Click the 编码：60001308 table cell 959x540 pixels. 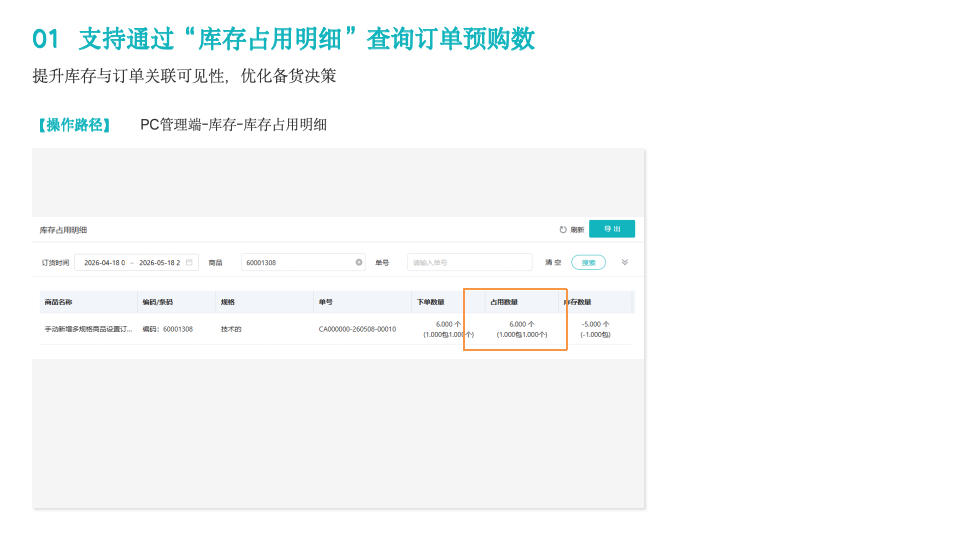(x=168, y=329)
